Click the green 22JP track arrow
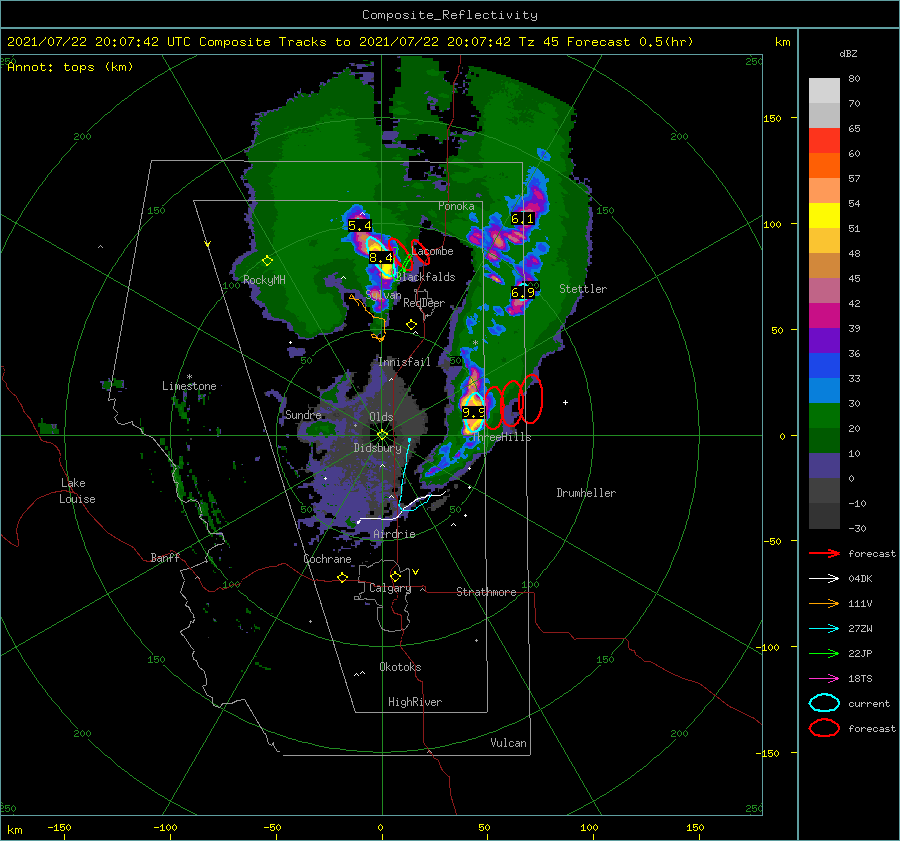Image resolution: width=900 pixels, height=841 pixels. pyautogui.click(x=824, y=653)
